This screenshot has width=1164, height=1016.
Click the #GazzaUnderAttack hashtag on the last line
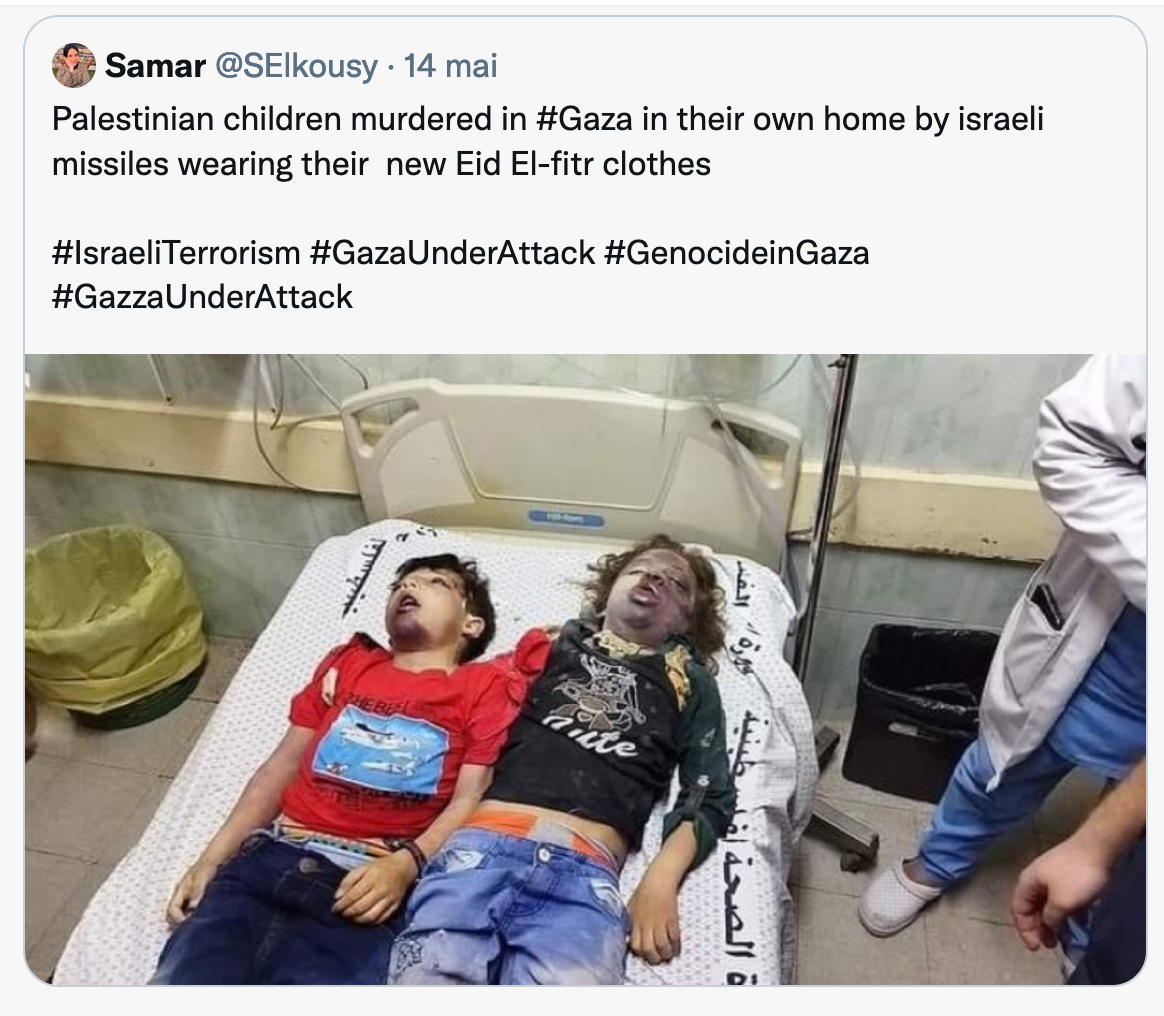click(x=203, y=298)
